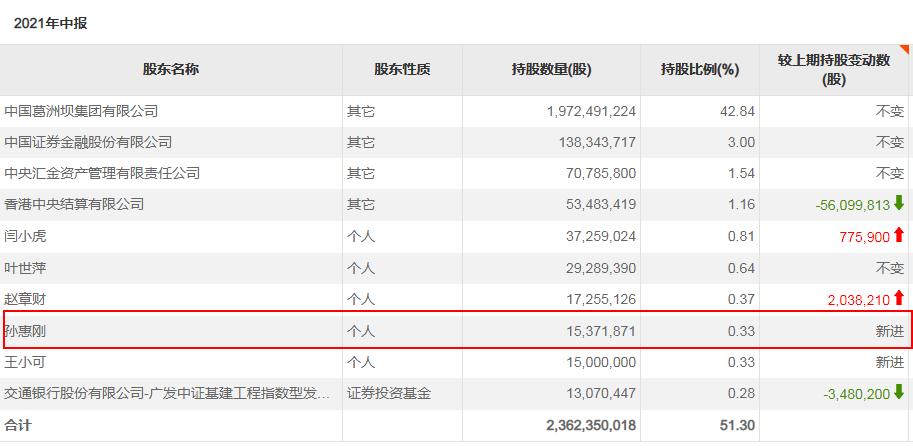913x448 pixels.
Task: Click 证券投资基金 shareholder type cell
Action: [x=389, y=394]
